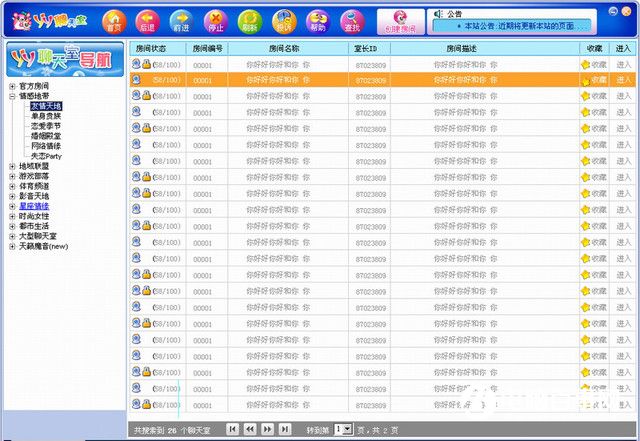Refresh the list using the 刷新 icon
640x441 pixels.
click(250, 20)
